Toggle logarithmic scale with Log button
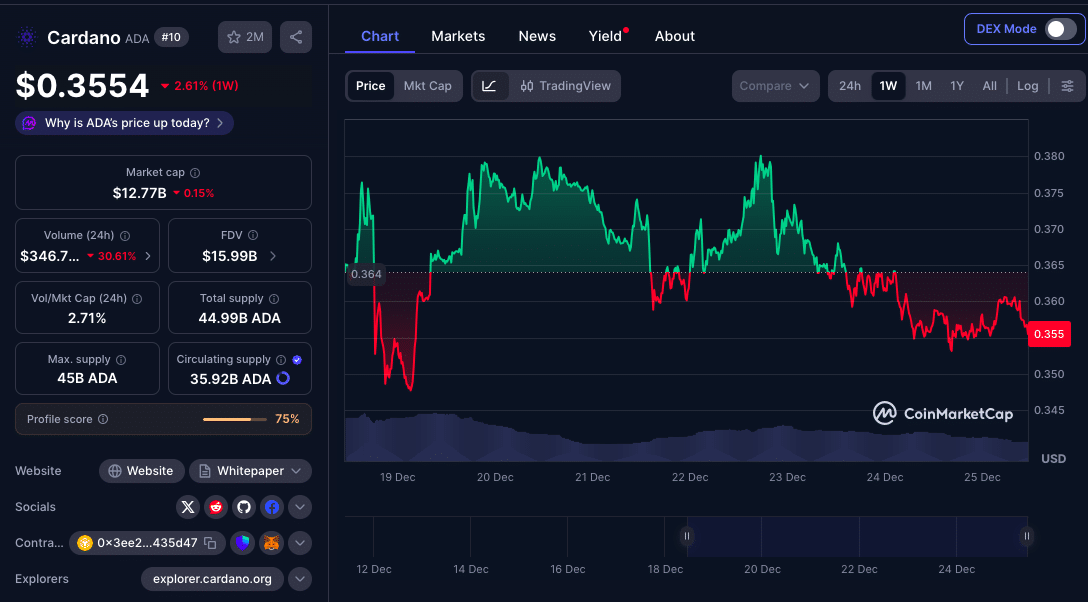This screenshot has width=1088, height=602. [x=1027, y=86]
